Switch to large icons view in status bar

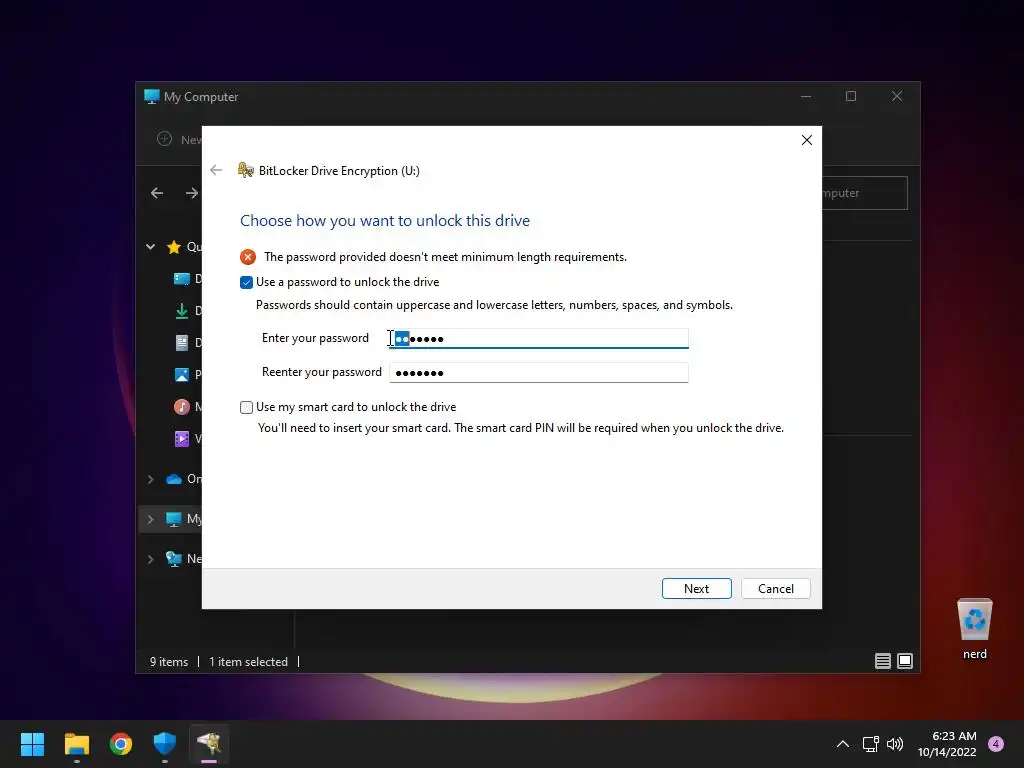coord(905,661)
